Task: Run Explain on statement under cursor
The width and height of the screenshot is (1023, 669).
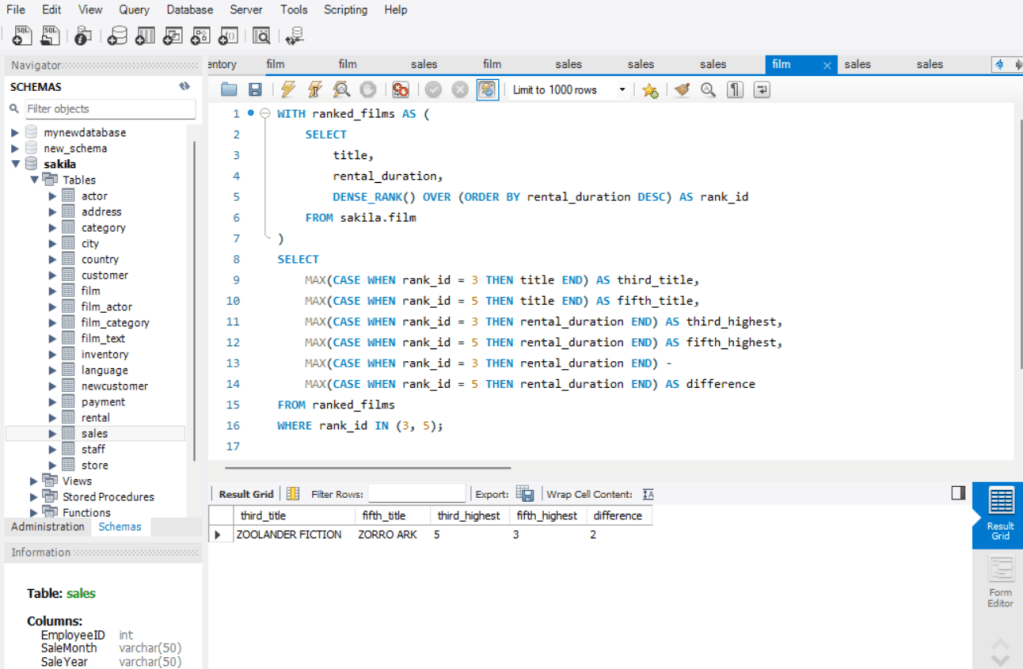Action: 341,90
